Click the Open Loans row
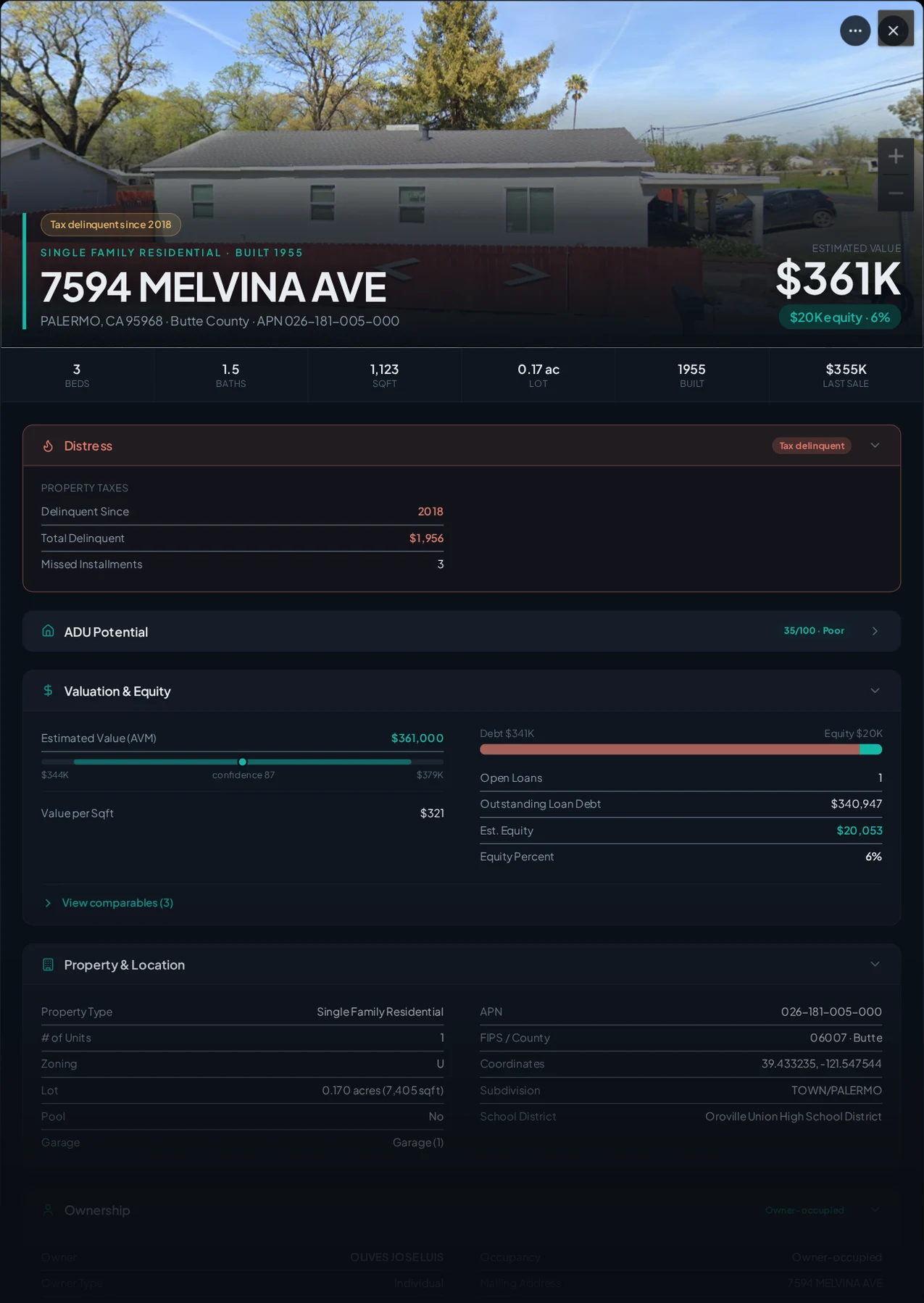Image resolution: width=924 pixels, height=1303 pixels. coord(681,778)
